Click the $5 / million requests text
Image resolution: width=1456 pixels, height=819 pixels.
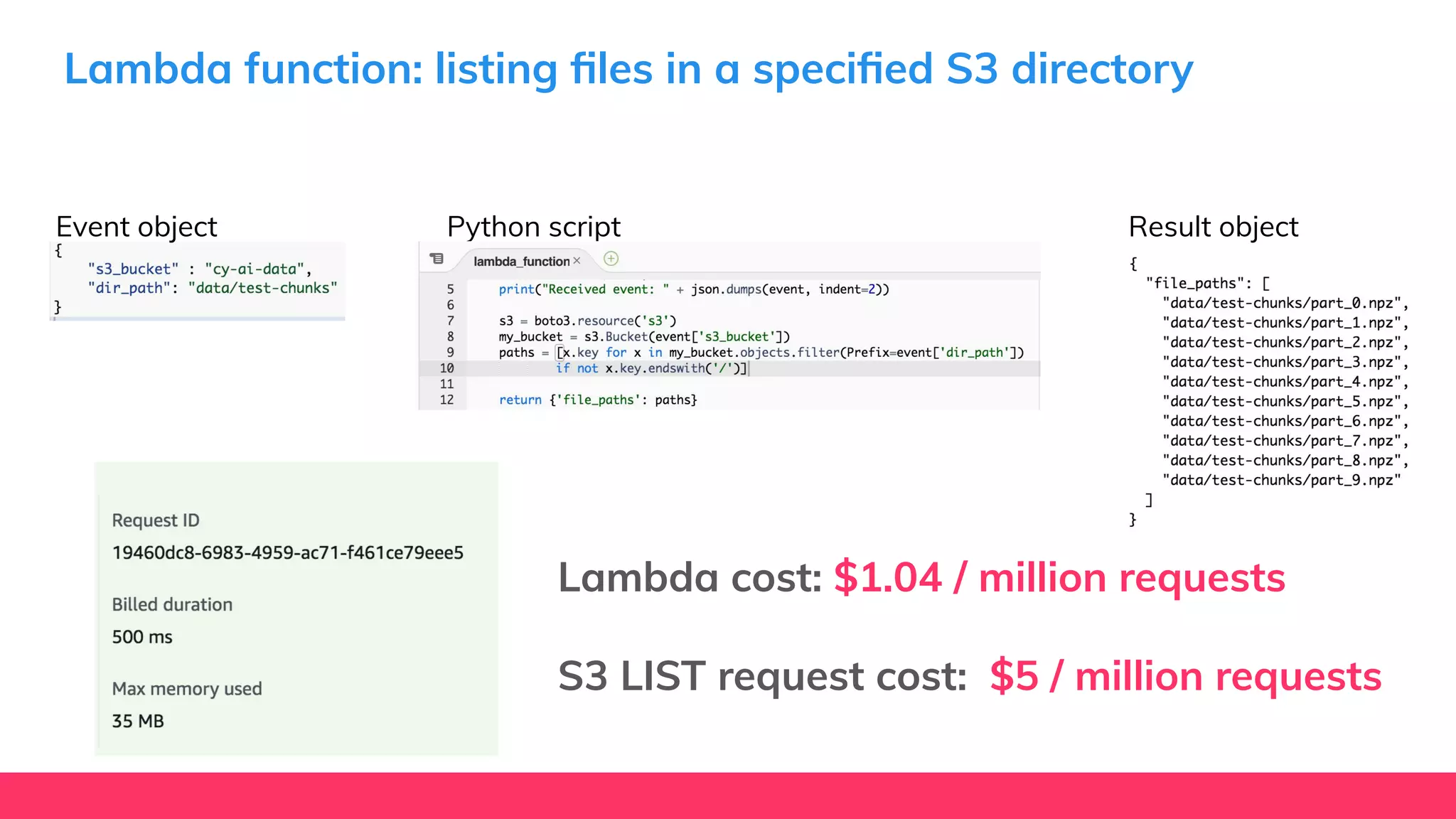(1185, 676)
